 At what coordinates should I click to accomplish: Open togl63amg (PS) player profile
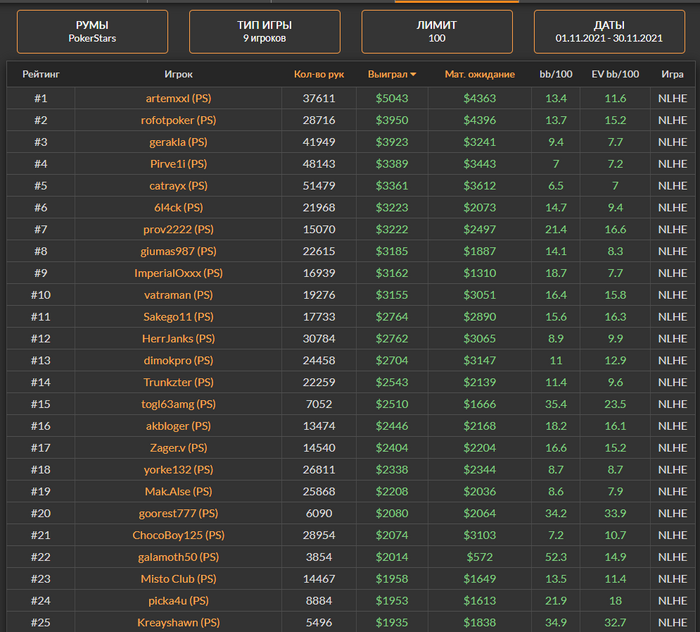coord(178,404)
